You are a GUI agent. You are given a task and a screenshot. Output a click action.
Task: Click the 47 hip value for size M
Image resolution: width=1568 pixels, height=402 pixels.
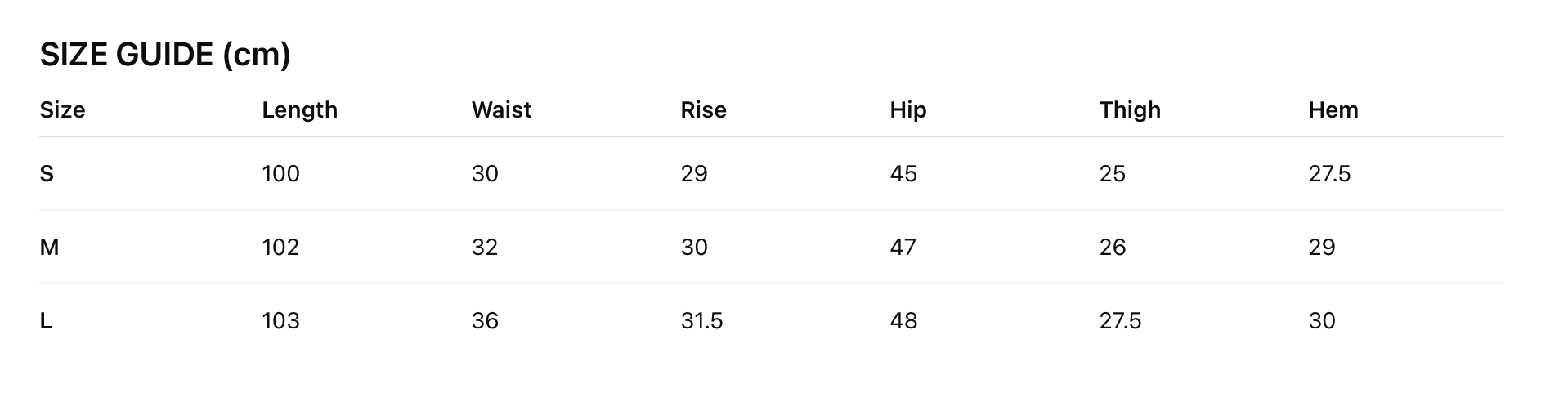(903, 247)
